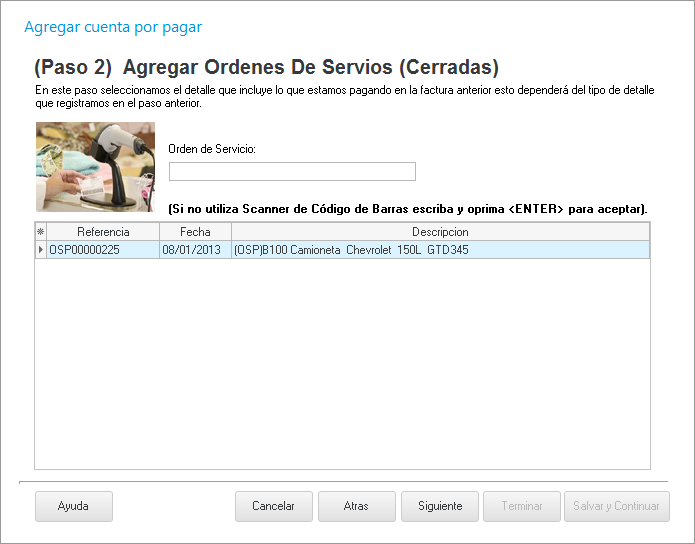Focus the Orden de Servicio text field
The image size is (695, 544).
pyautogui.click(x=292, y=172)
